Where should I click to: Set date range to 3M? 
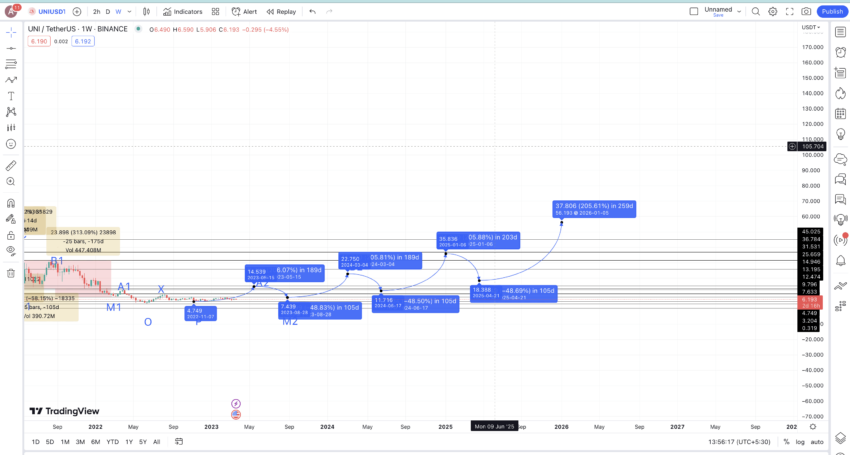tap(80, 442)
